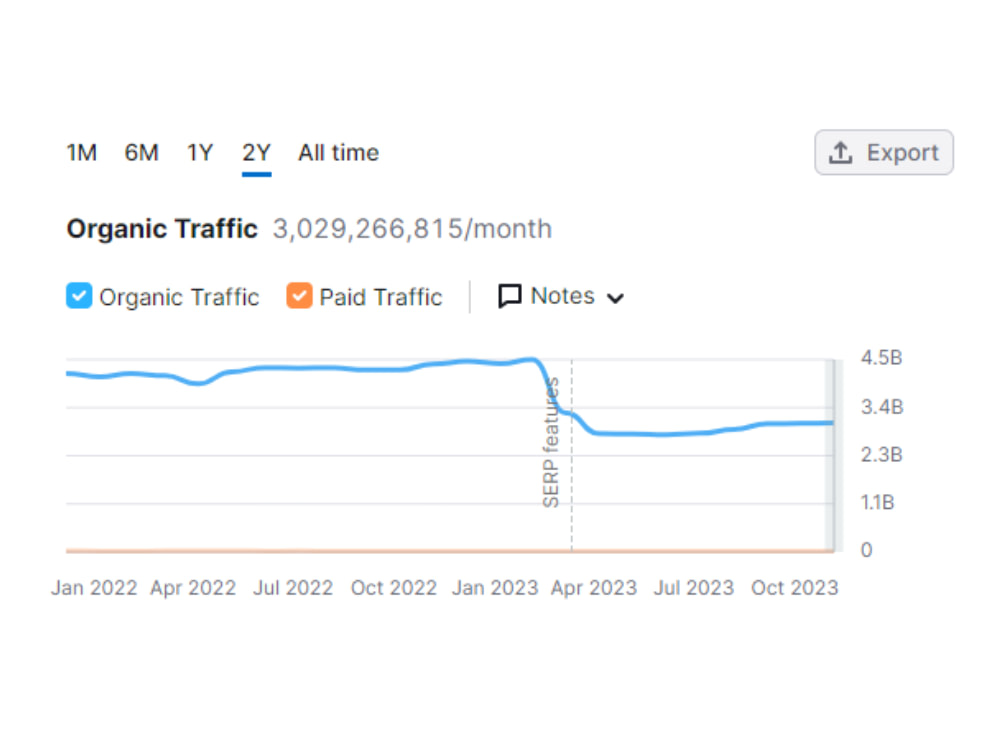The width and height of the screenshot is (1000, 750).
Task: Choose the 1Y time range tab
Action: [x=200, y=153]
